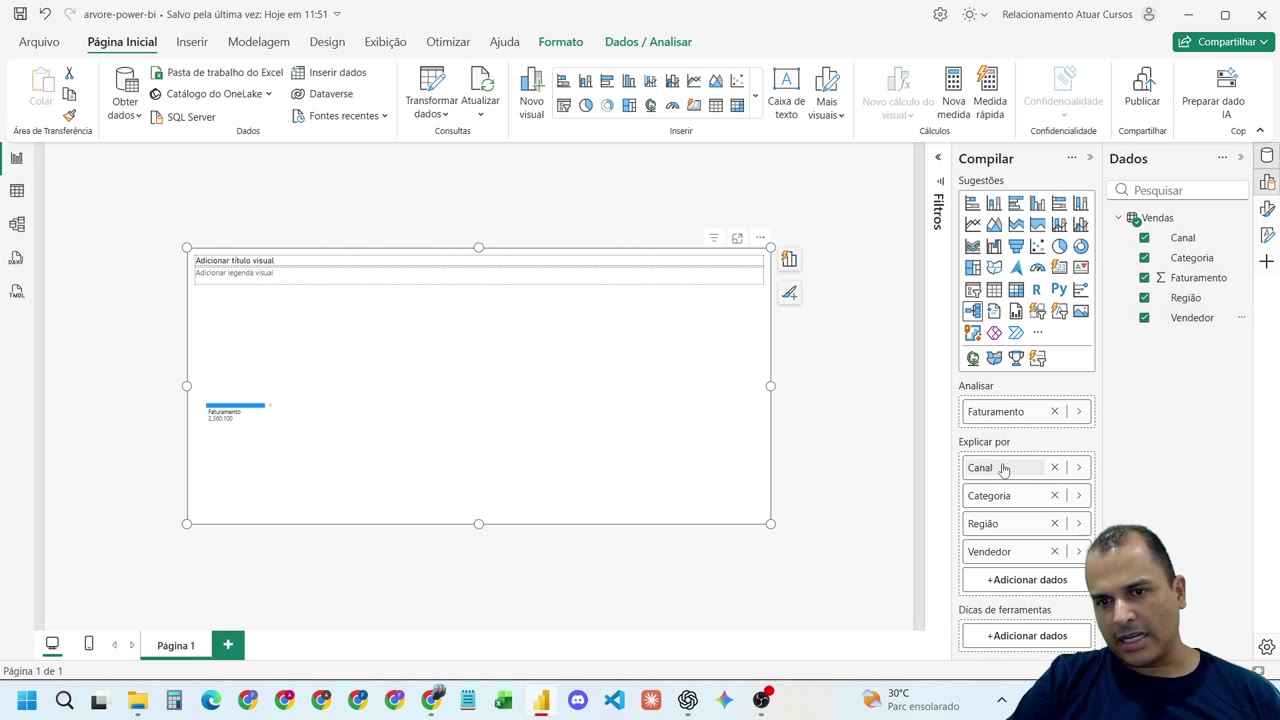Choose the funnel chart visual in Compilar
This screenshot has width=1280, height=720.
1016,246
